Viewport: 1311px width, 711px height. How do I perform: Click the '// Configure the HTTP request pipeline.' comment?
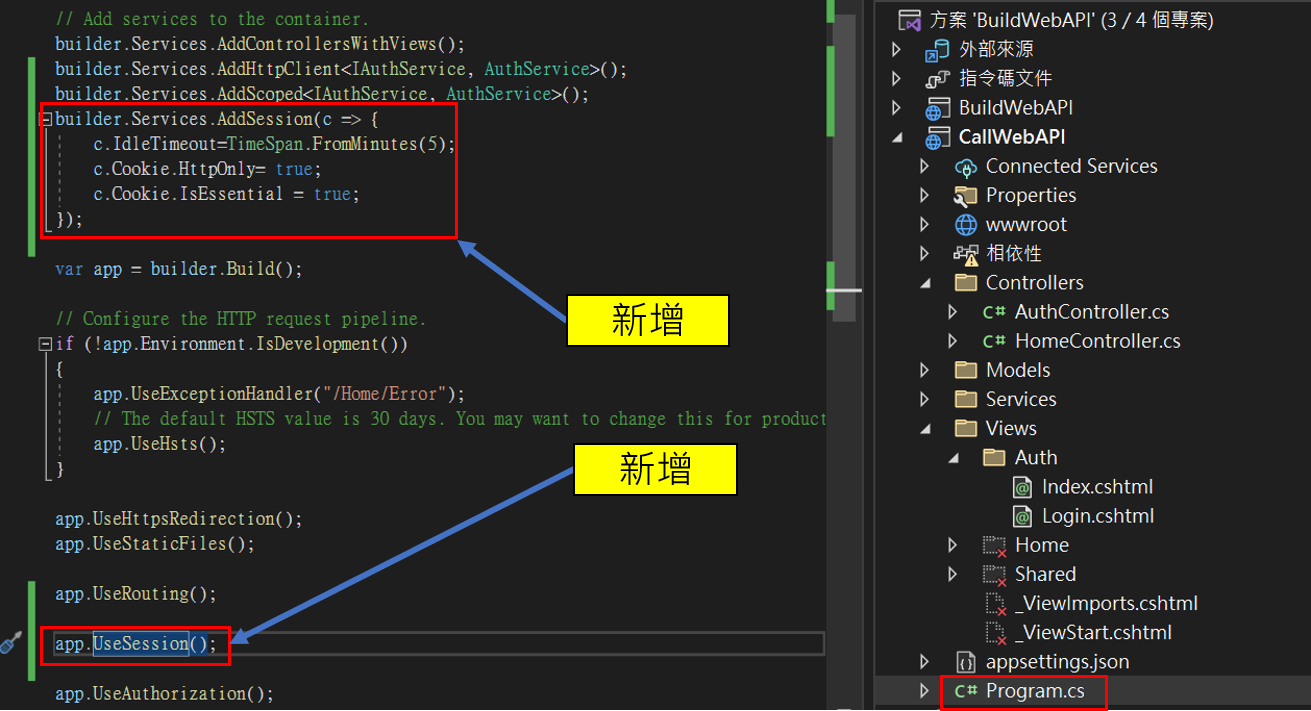point(240,319)
